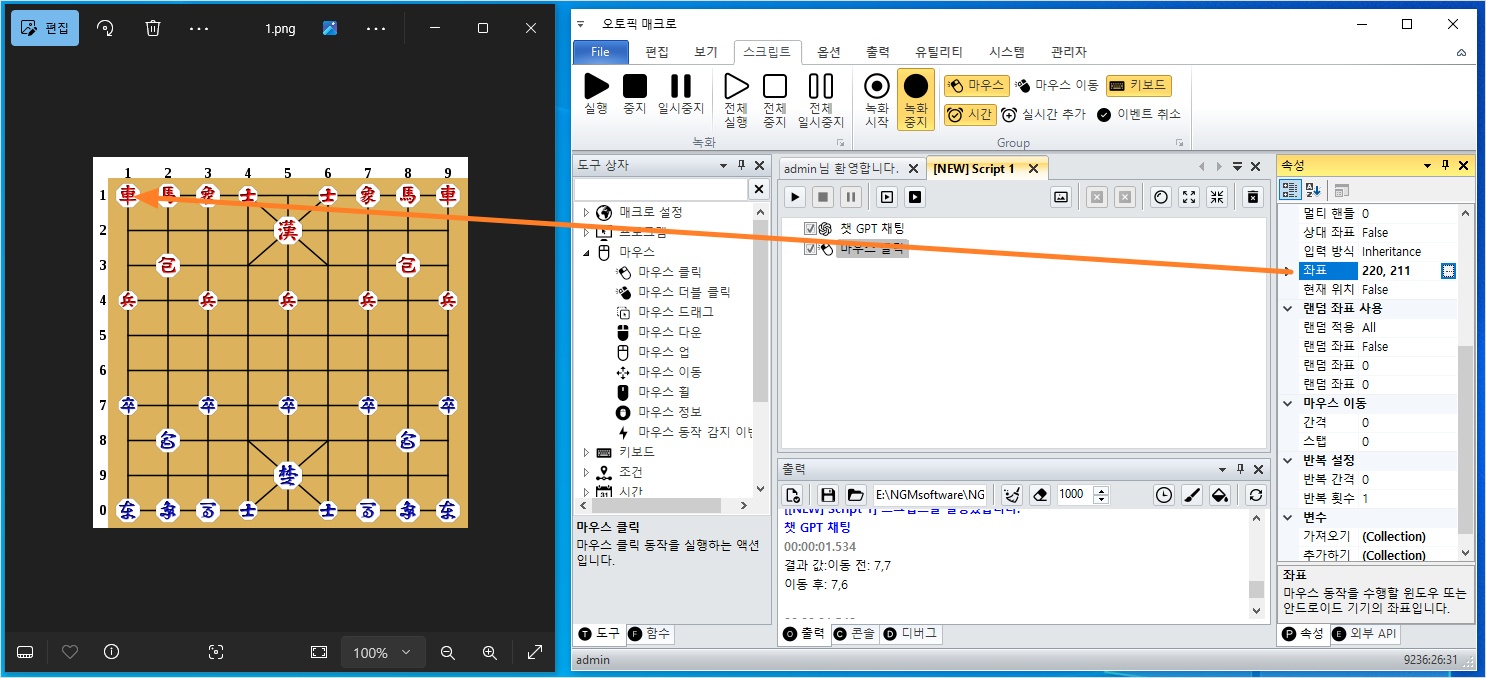Open the 옵션 ribbon tab
Screen dimensions: 1486x678
[x=829, y=52]
